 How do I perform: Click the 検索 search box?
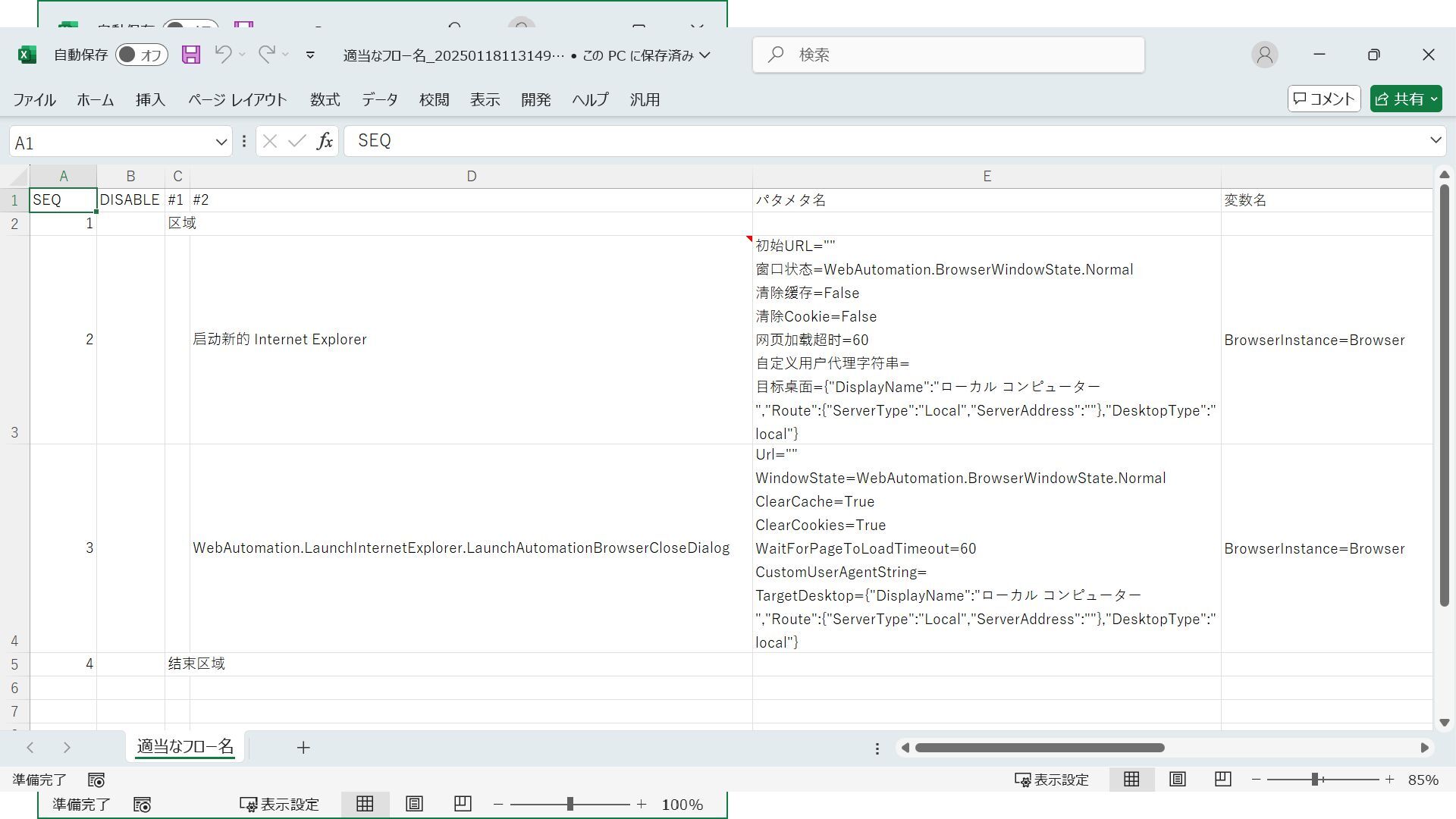(948, 55)
